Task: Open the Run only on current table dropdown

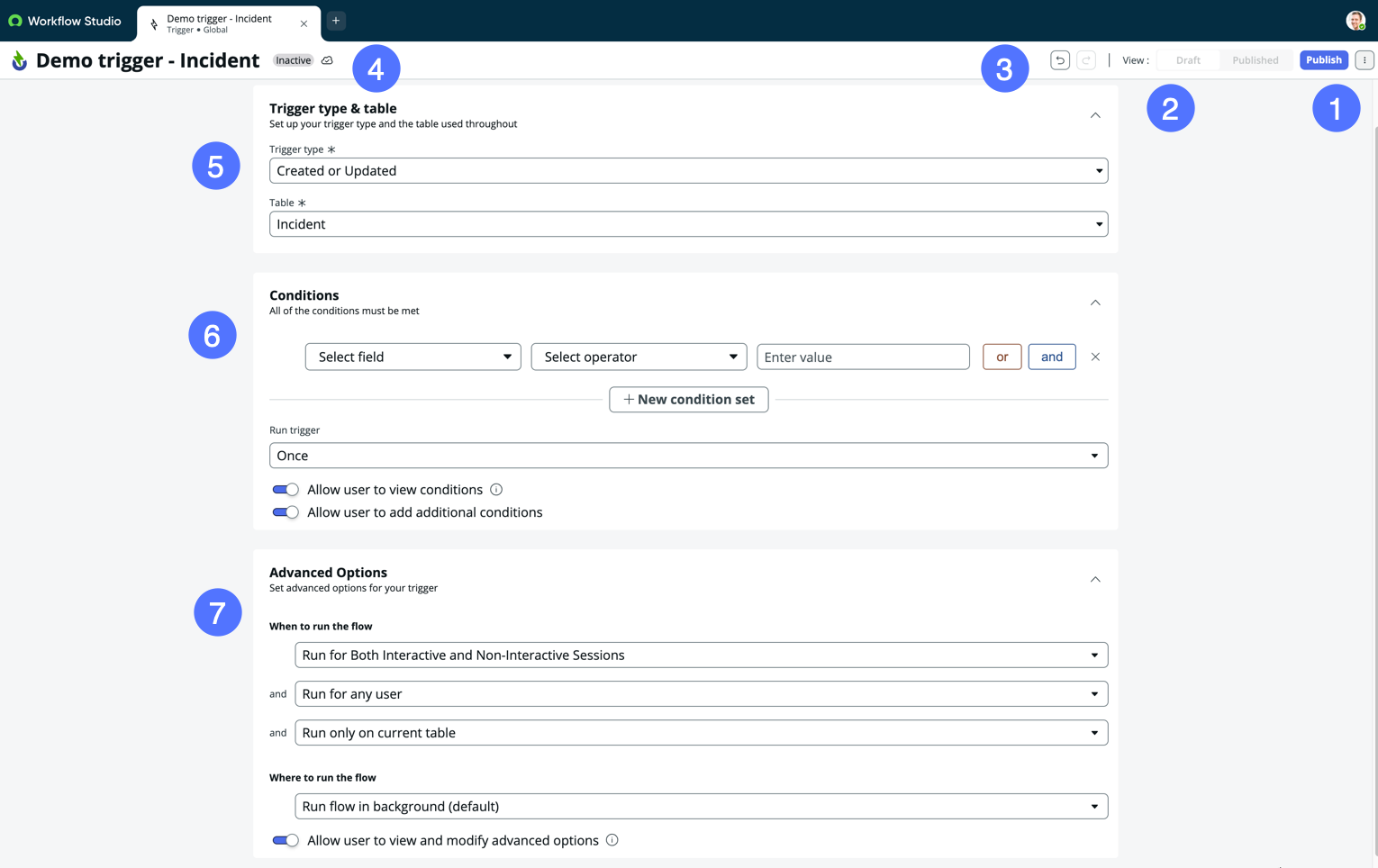Action: pyautogui.click(x=701, y=733)
